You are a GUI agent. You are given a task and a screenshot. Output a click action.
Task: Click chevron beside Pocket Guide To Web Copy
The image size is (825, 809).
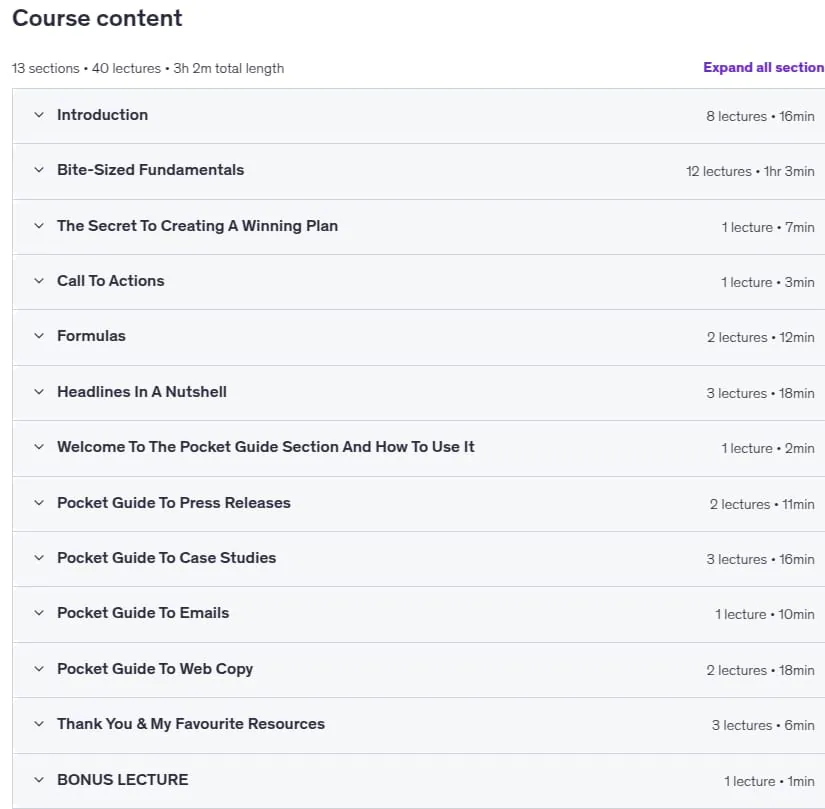(x=39, y=669)
